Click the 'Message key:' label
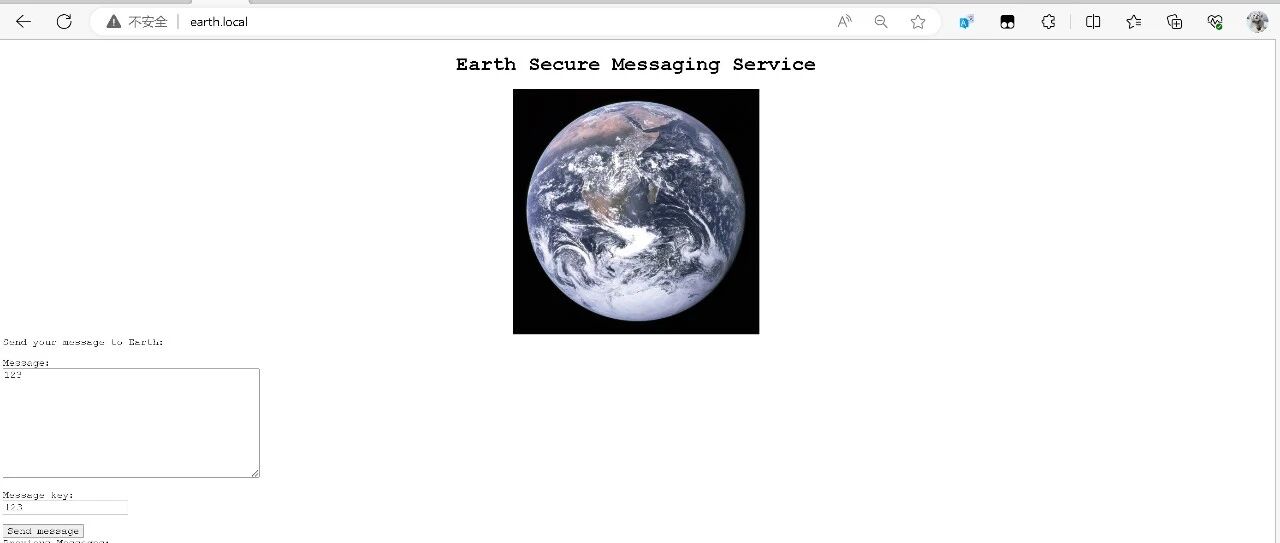1280x543 pixels. point(38,495)
